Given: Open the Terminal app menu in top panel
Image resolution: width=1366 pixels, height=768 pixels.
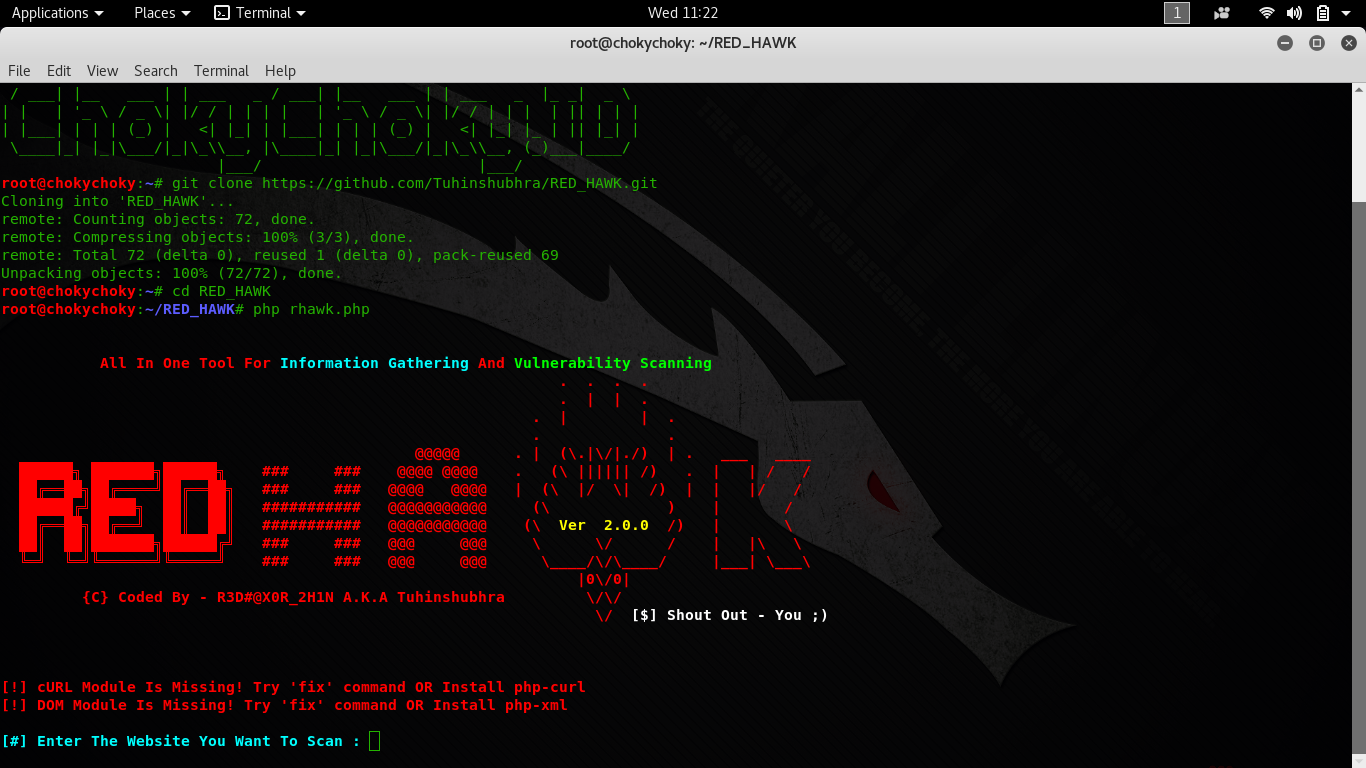Looking at the screenshot, I should point(260,13).
